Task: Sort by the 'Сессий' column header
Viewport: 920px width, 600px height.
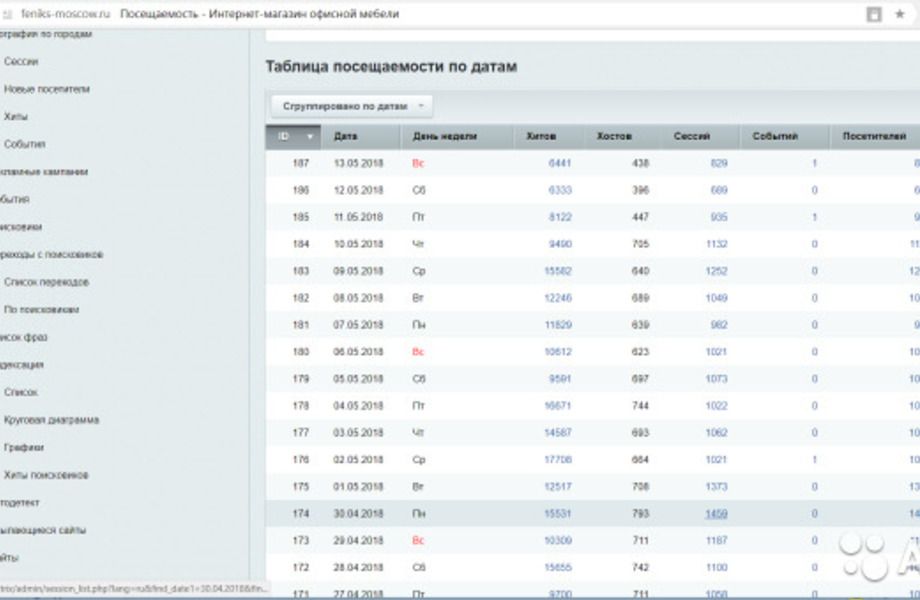Action: (x=692, y=136)
